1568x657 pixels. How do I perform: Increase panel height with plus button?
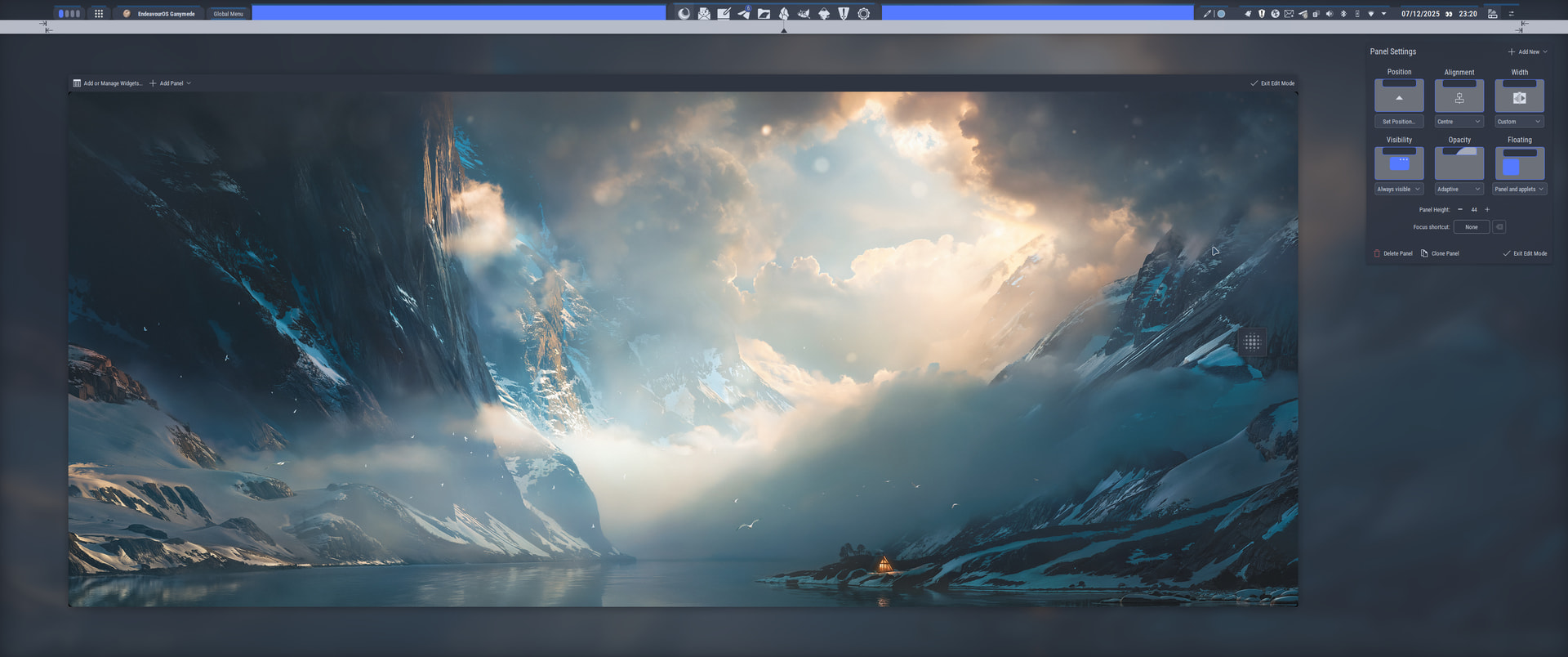[1487, 210]
